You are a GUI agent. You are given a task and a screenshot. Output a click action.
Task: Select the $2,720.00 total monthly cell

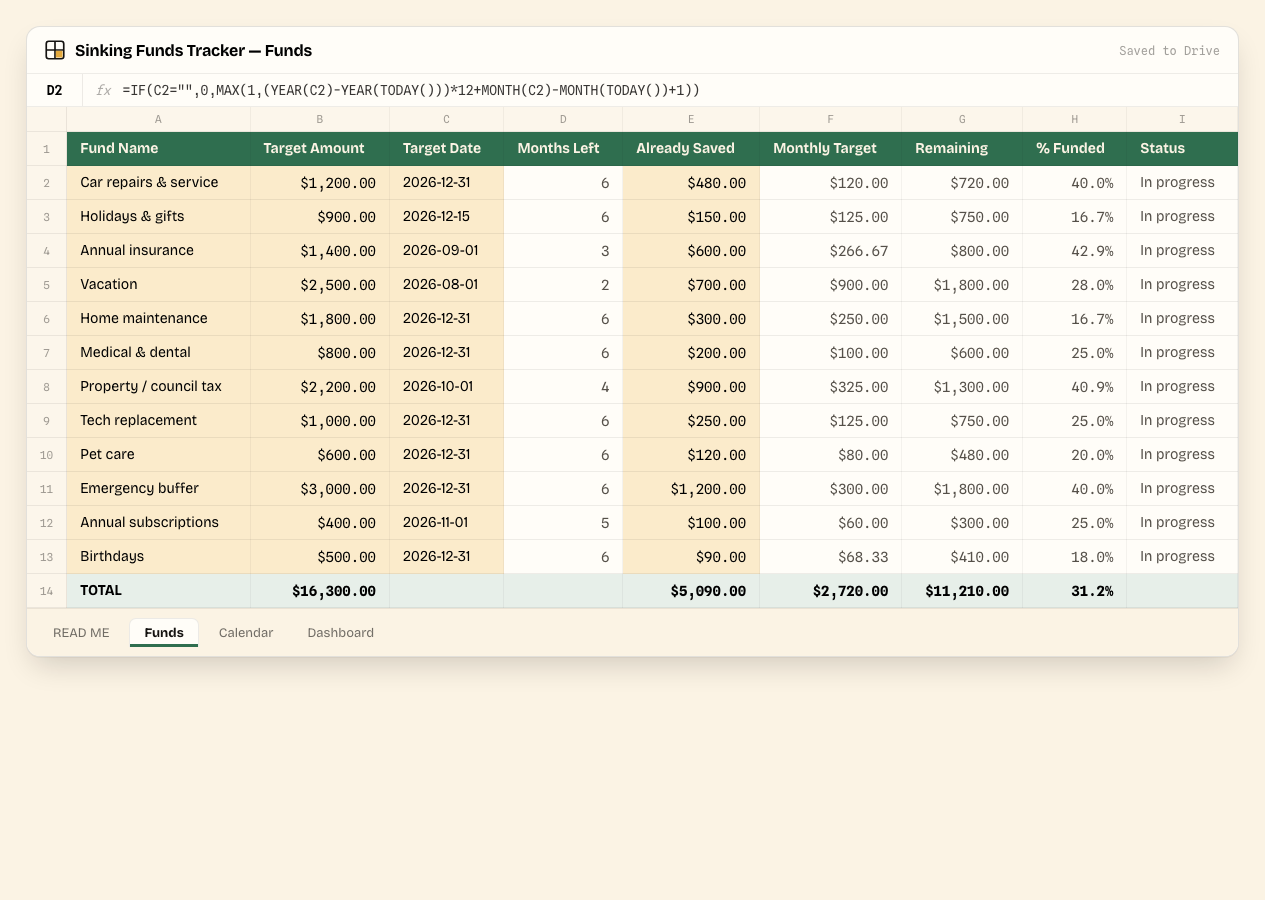click(831, 591)
